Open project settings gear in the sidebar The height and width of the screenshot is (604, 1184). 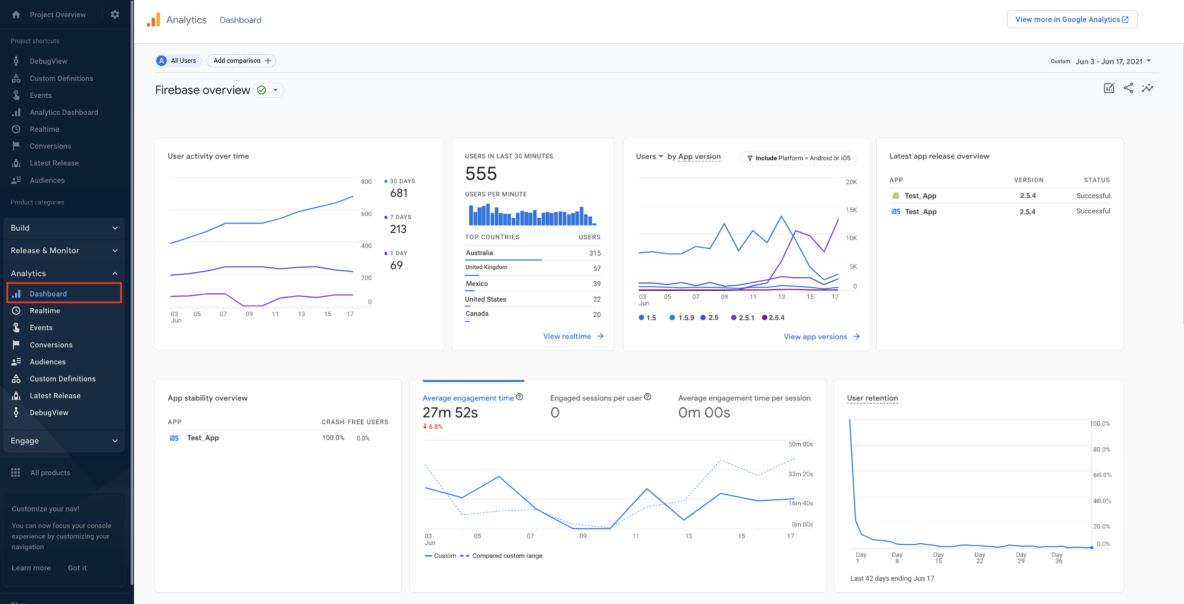coord(114,14)
